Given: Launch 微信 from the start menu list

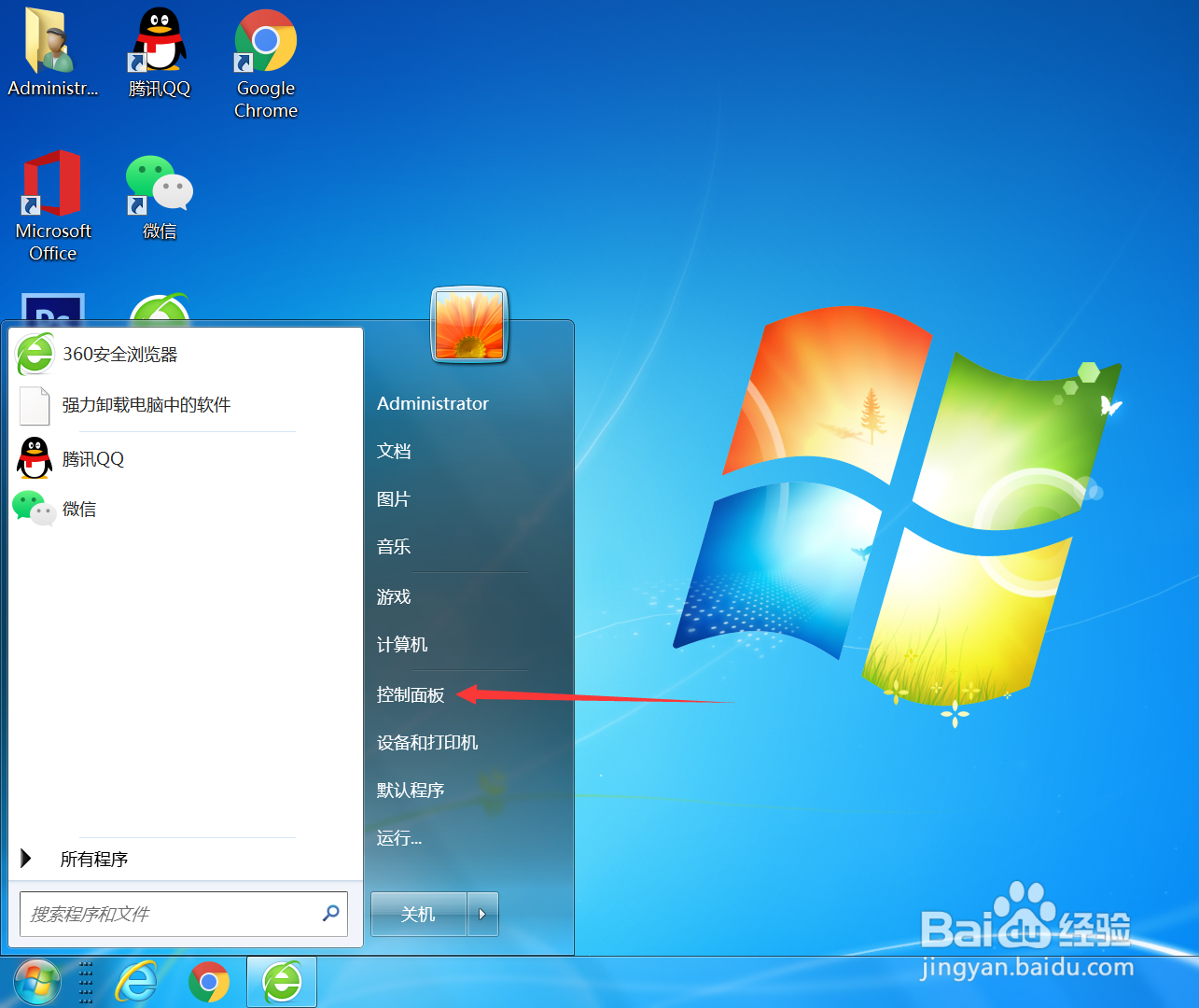Looking at the screenshot, I should coord(186,510).
